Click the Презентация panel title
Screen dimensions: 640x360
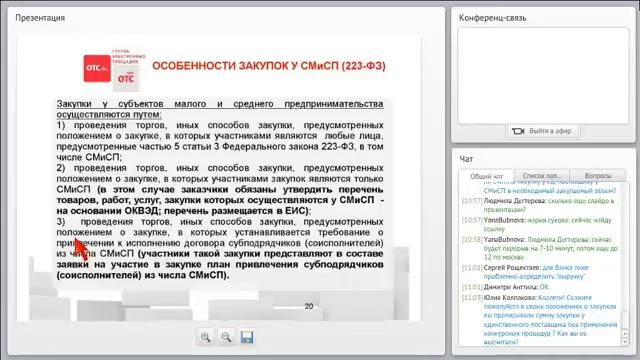(40, 18)
